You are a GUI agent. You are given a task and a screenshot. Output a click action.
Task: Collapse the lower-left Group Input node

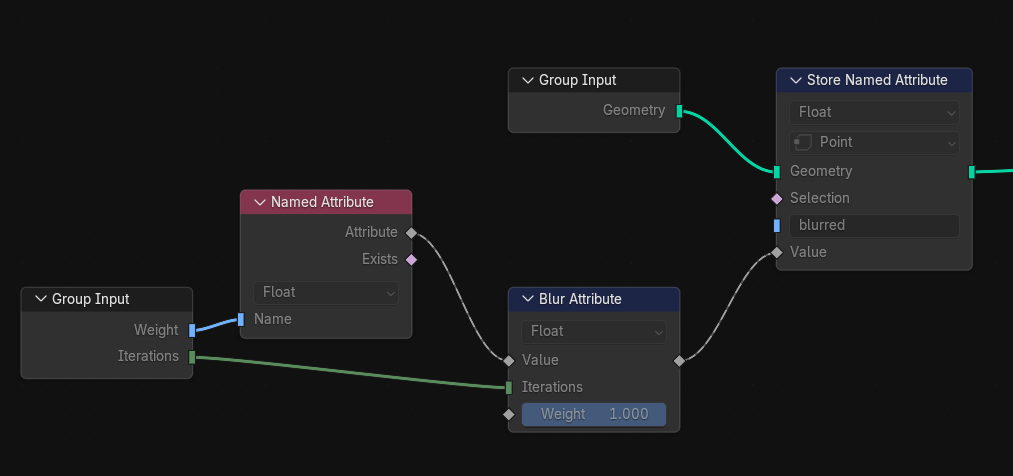click(x=41, y=299)
